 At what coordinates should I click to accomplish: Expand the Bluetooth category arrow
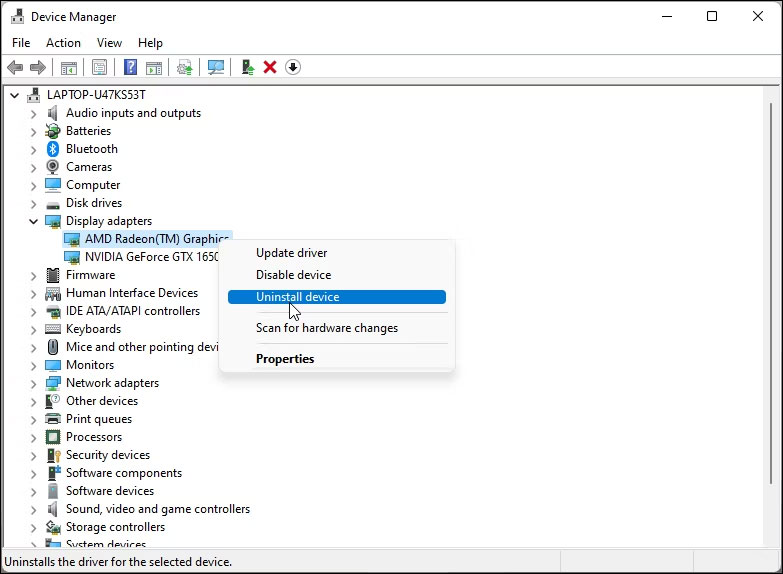(33, 150)
